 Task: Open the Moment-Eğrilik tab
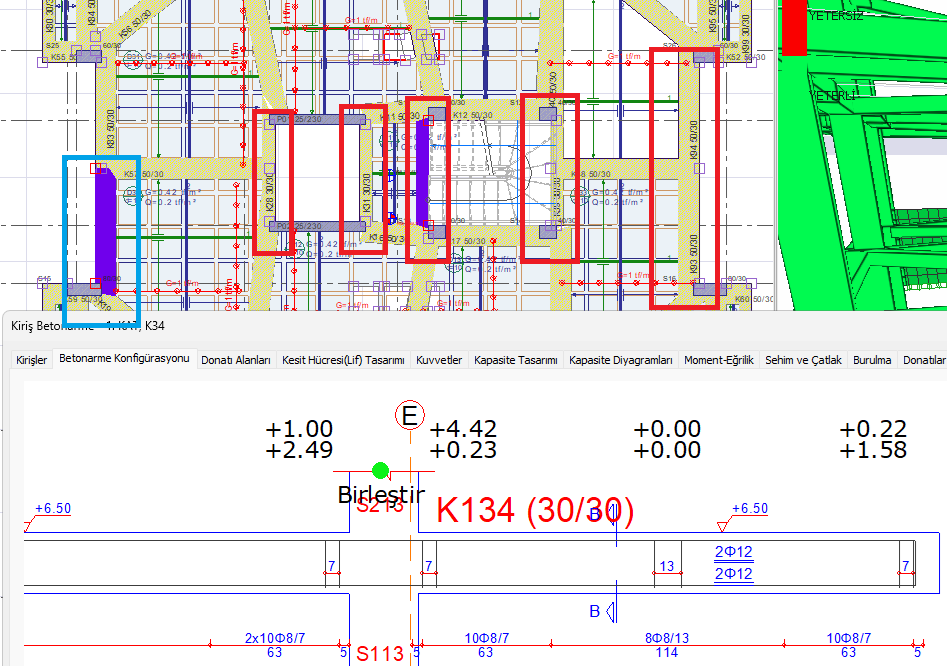coord(719,360)
